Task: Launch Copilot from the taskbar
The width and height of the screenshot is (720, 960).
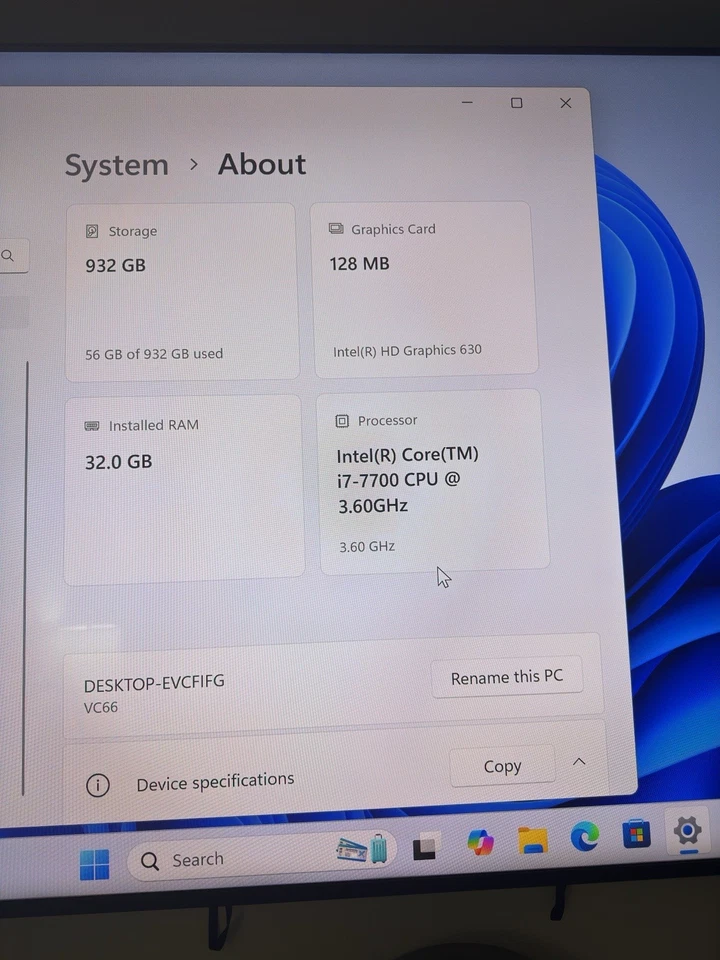Action: (481, 842)
